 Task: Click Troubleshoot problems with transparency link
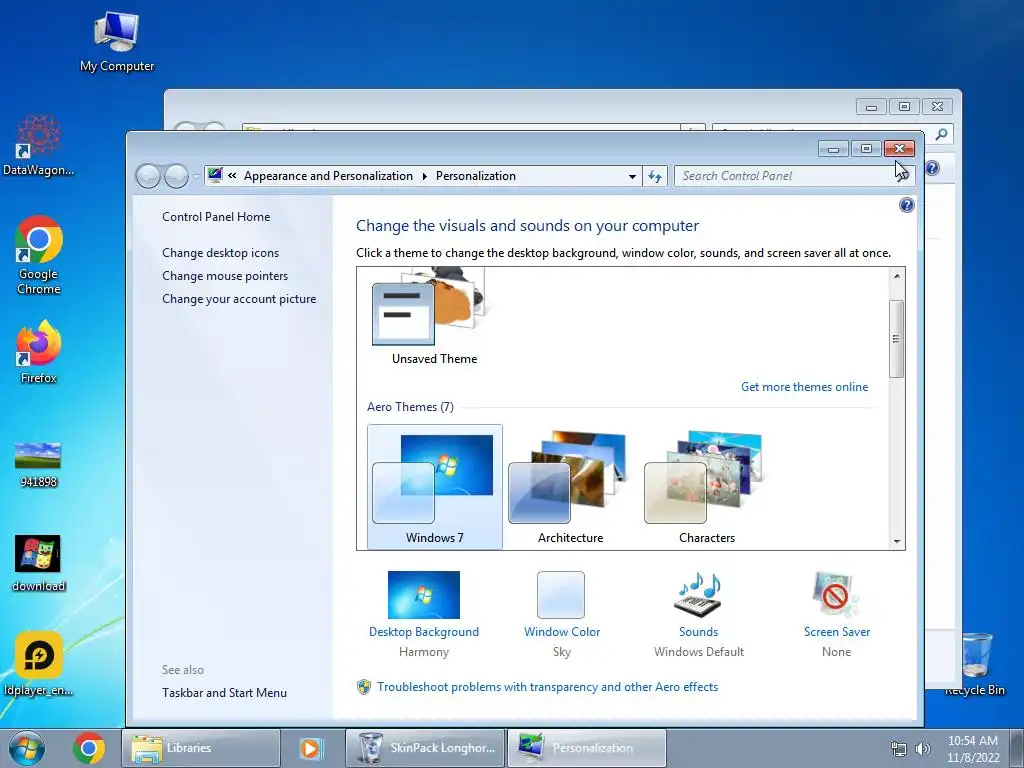point(547,687)
